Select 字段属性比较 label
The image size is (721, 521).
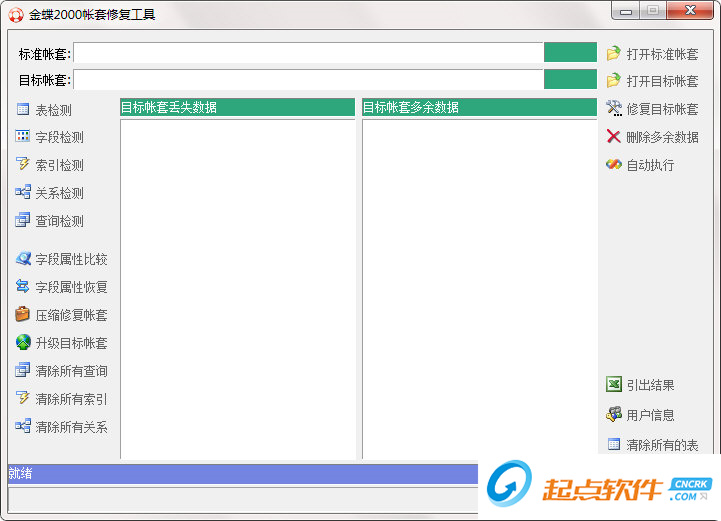(72, 259)
